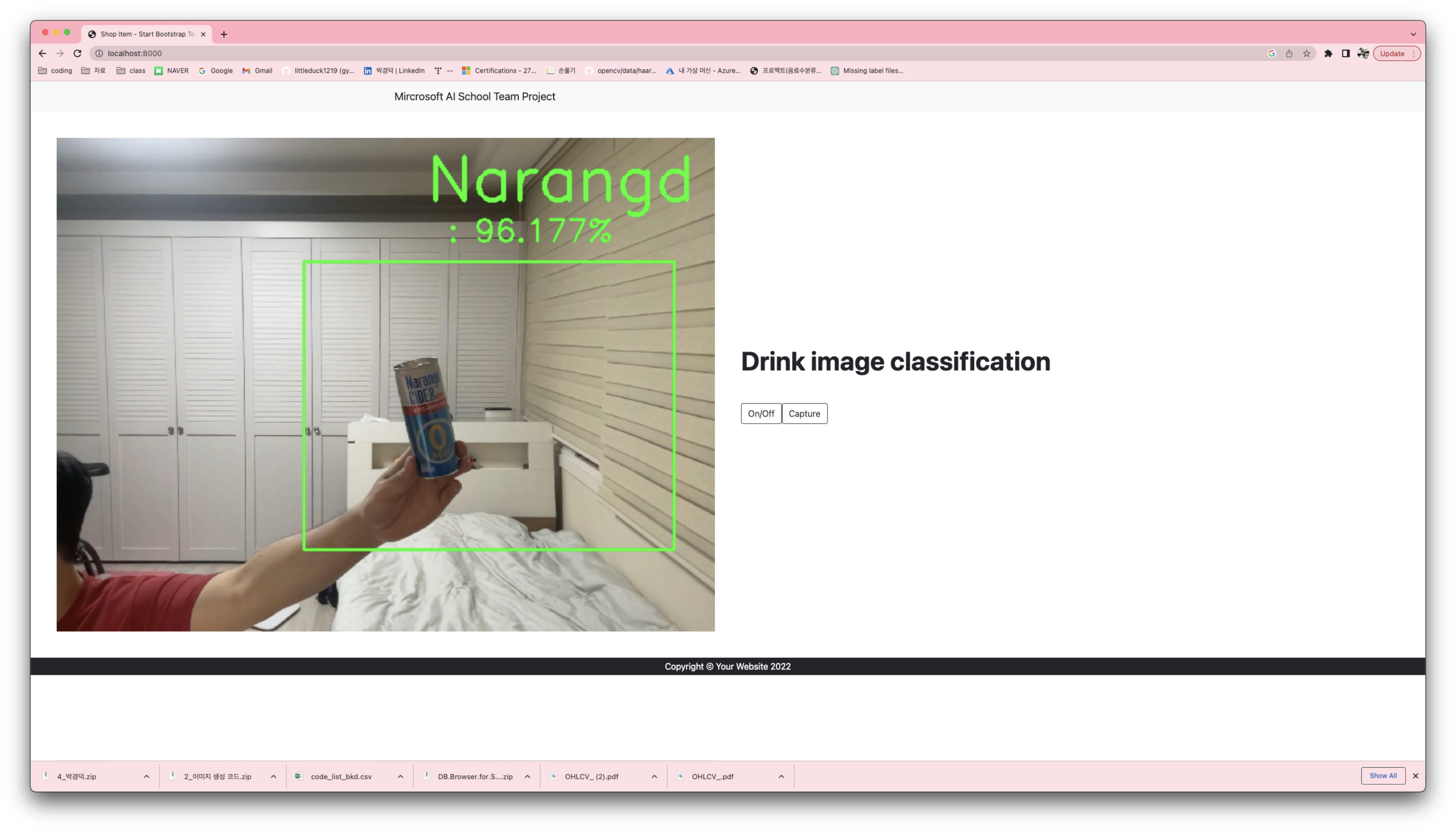Screen dimensions: 1456x832
Task: Close the Shop Item tab
Action: point(203,34)
